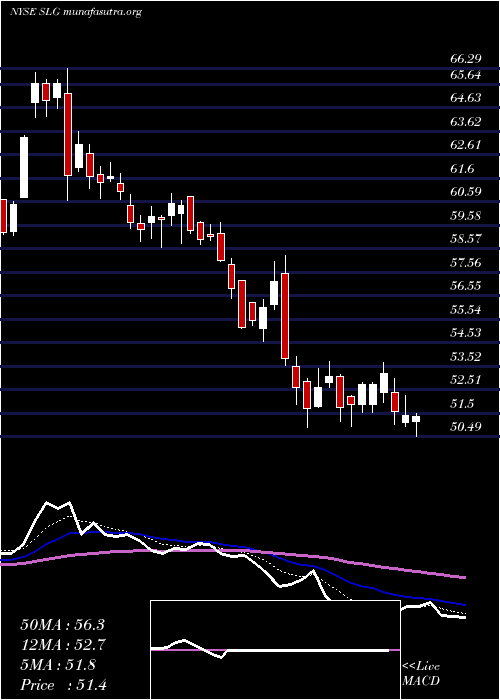Screen dimensions: 500x700
Task: Click the 66.29 price axis label
Action: (465, 60)
